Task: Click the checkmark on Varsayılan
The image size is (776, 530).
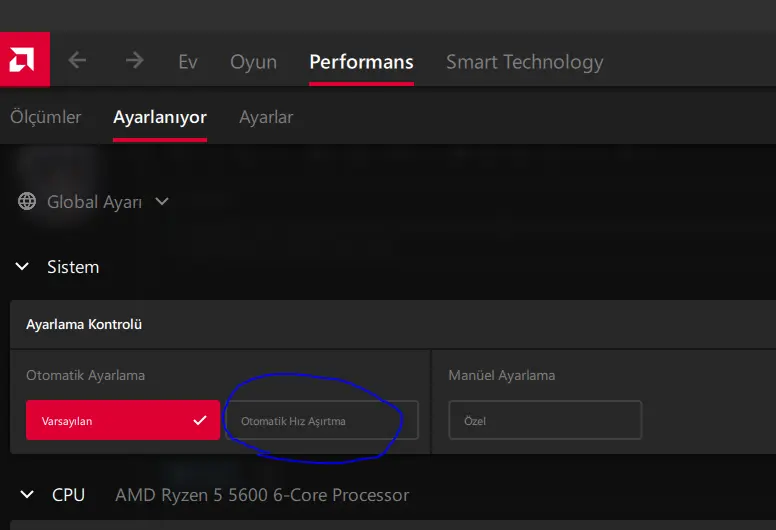Action: pos(200,420)
